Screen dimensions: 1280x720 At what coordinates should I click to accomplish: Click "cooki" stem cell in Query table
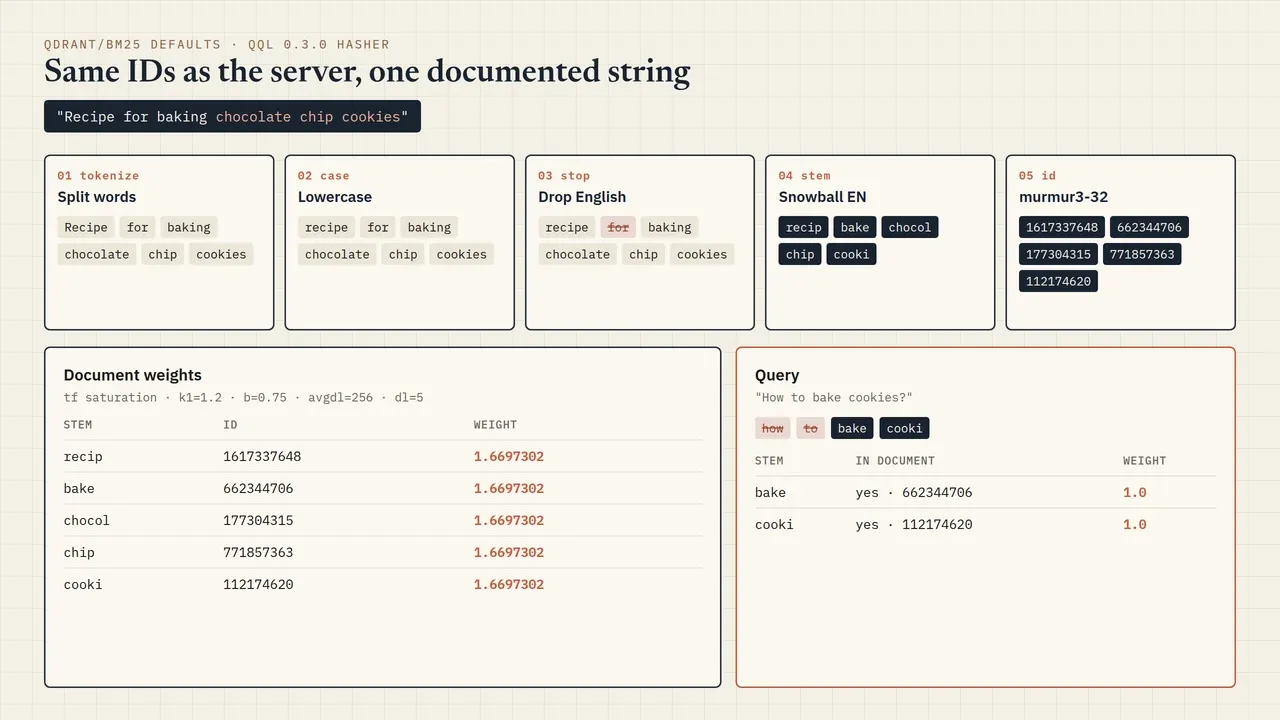(774, 524)
